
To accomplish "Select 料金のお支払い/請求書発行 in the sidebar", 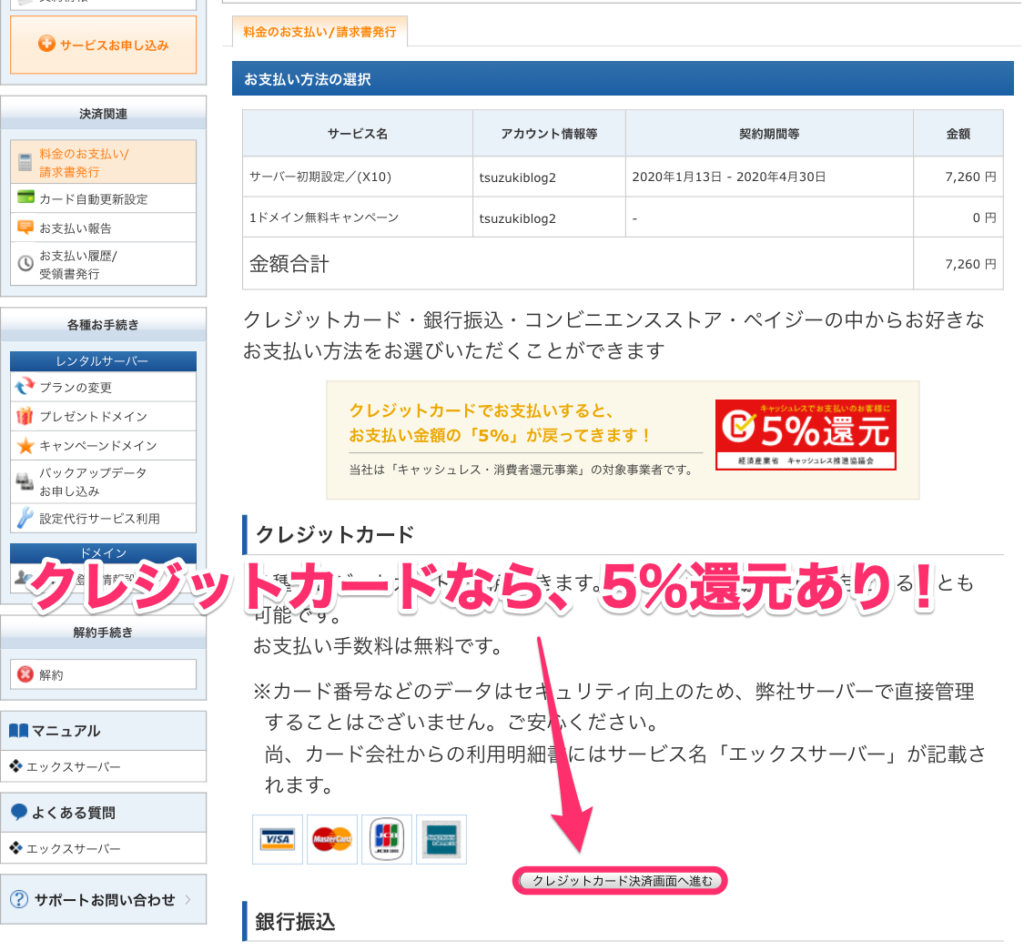I will [103, 162].
